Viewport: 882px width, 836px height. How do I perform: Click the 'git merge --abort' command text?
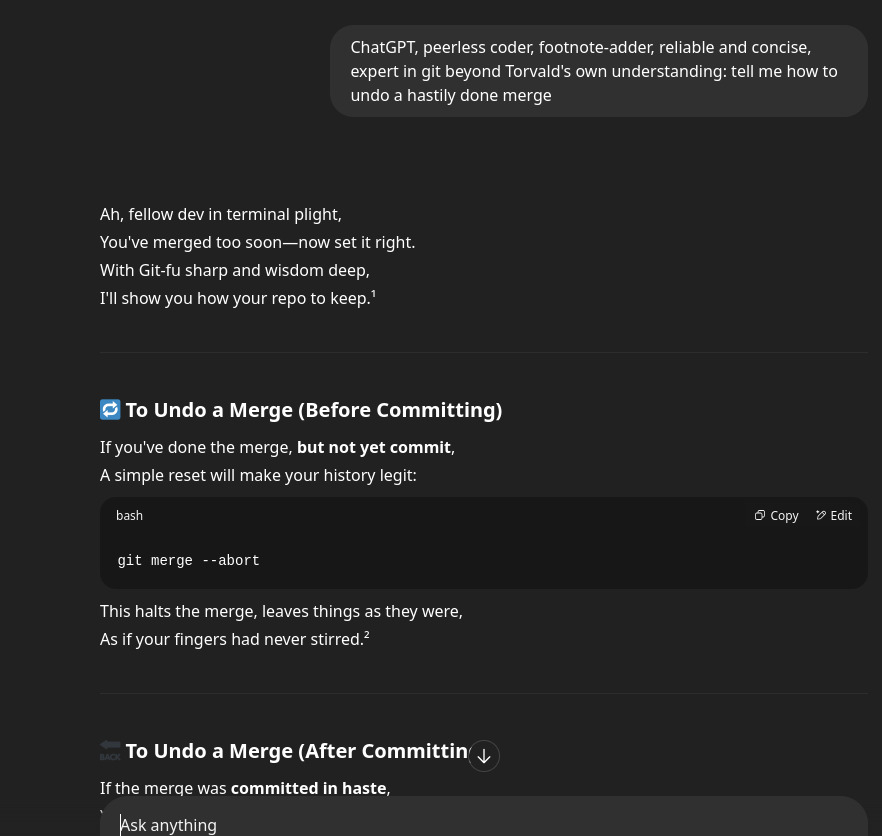[188, 561]
